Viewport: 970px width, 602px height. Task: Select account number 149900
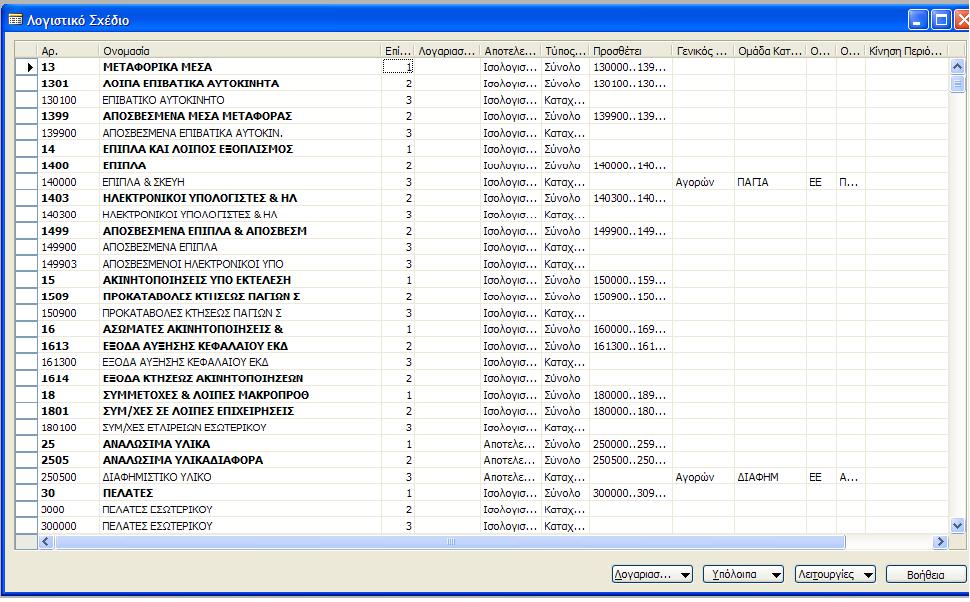pos(59,247)
